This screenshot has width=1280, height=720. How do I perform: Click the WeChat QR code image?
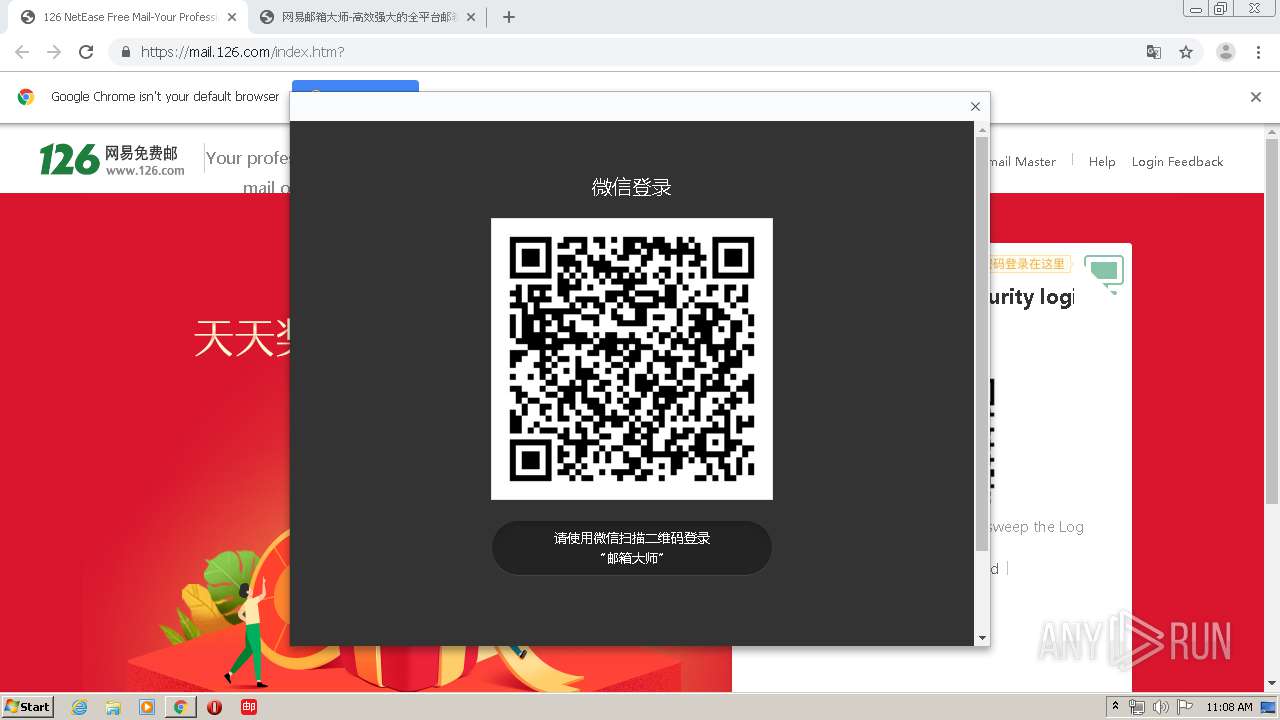(x=632, y=359)
